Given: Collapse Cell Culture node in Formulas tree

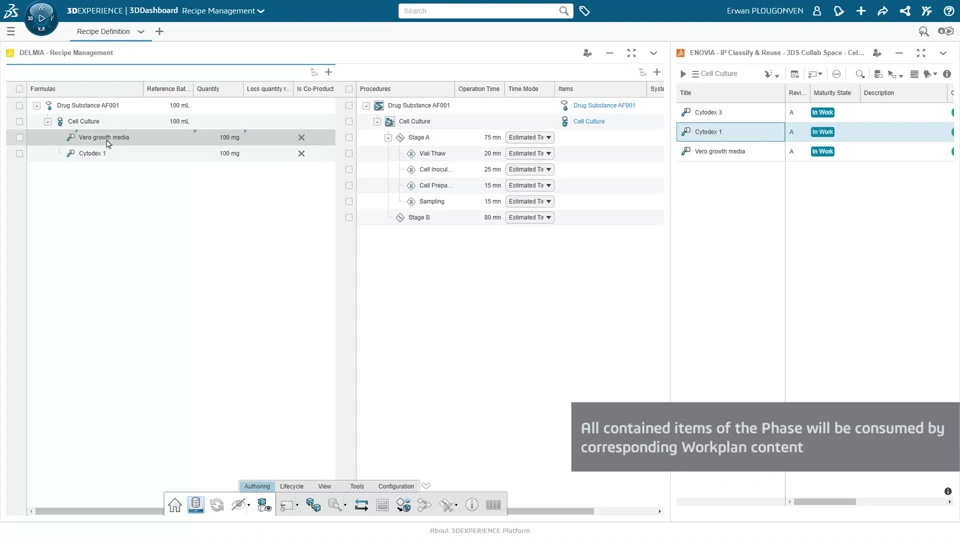Looking at the screenshot, I should pyautogui.click(x=48, y=121).
